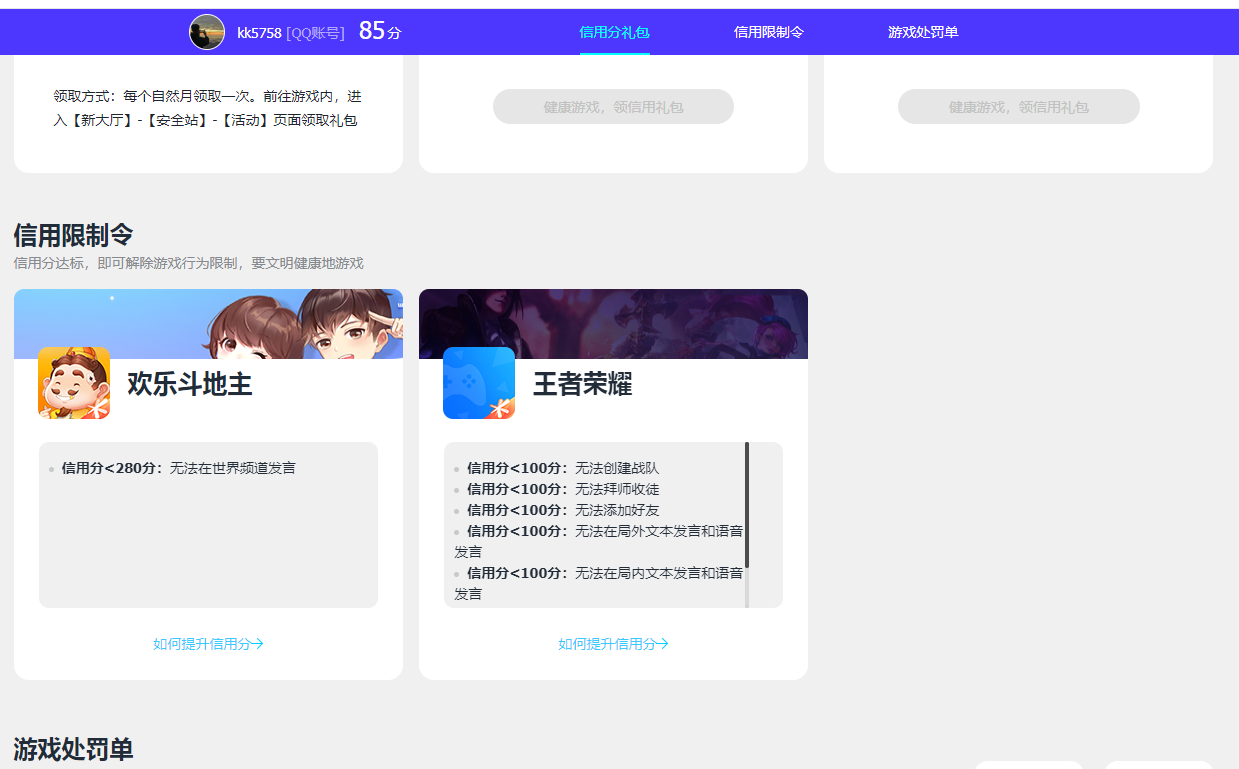
Task: Click the [QQ账号] label
Action: [x=315, y=33]
